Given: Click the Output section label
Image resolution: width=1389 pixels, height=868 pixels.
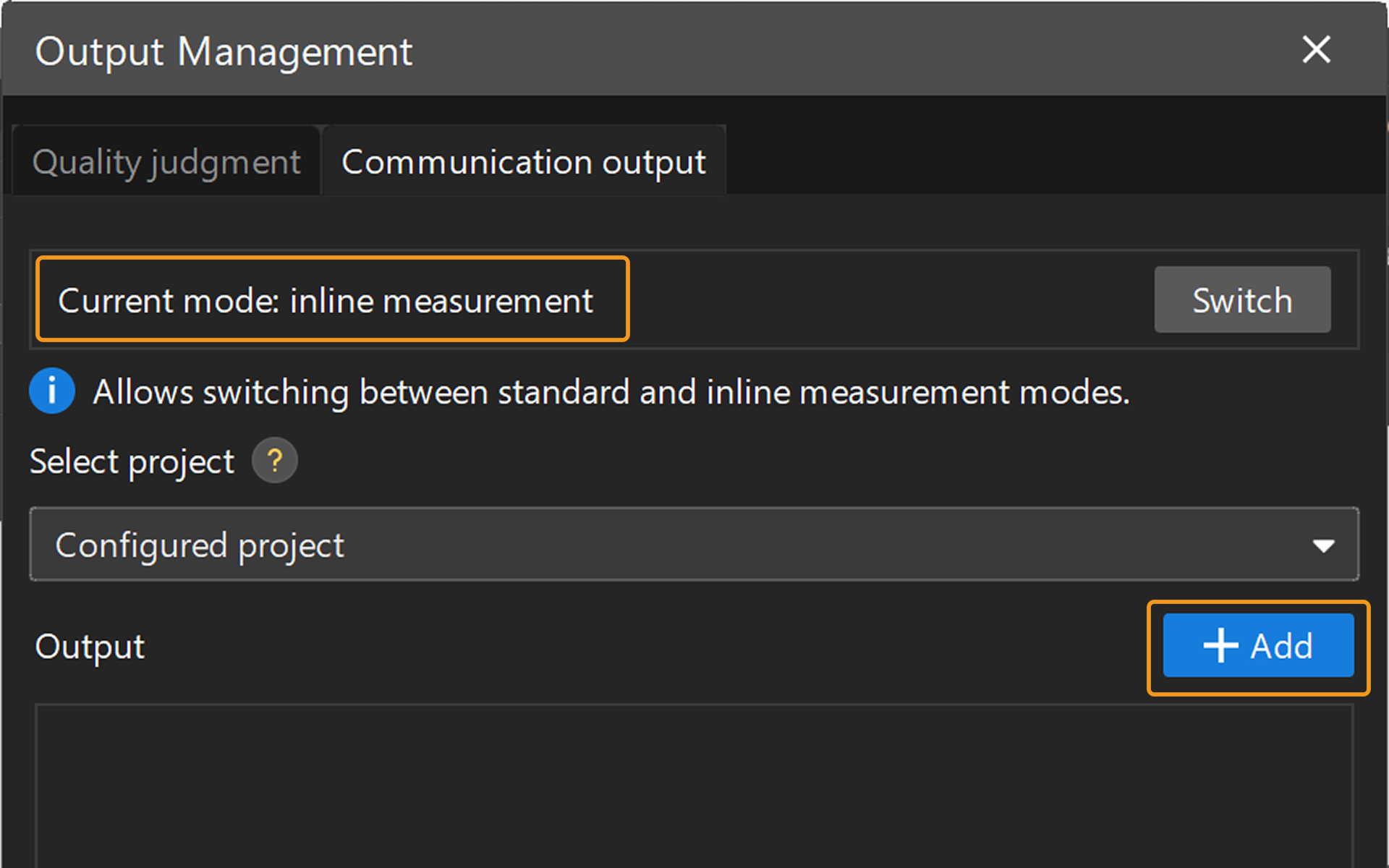Looking at the screenshot, I should point(90,646).
